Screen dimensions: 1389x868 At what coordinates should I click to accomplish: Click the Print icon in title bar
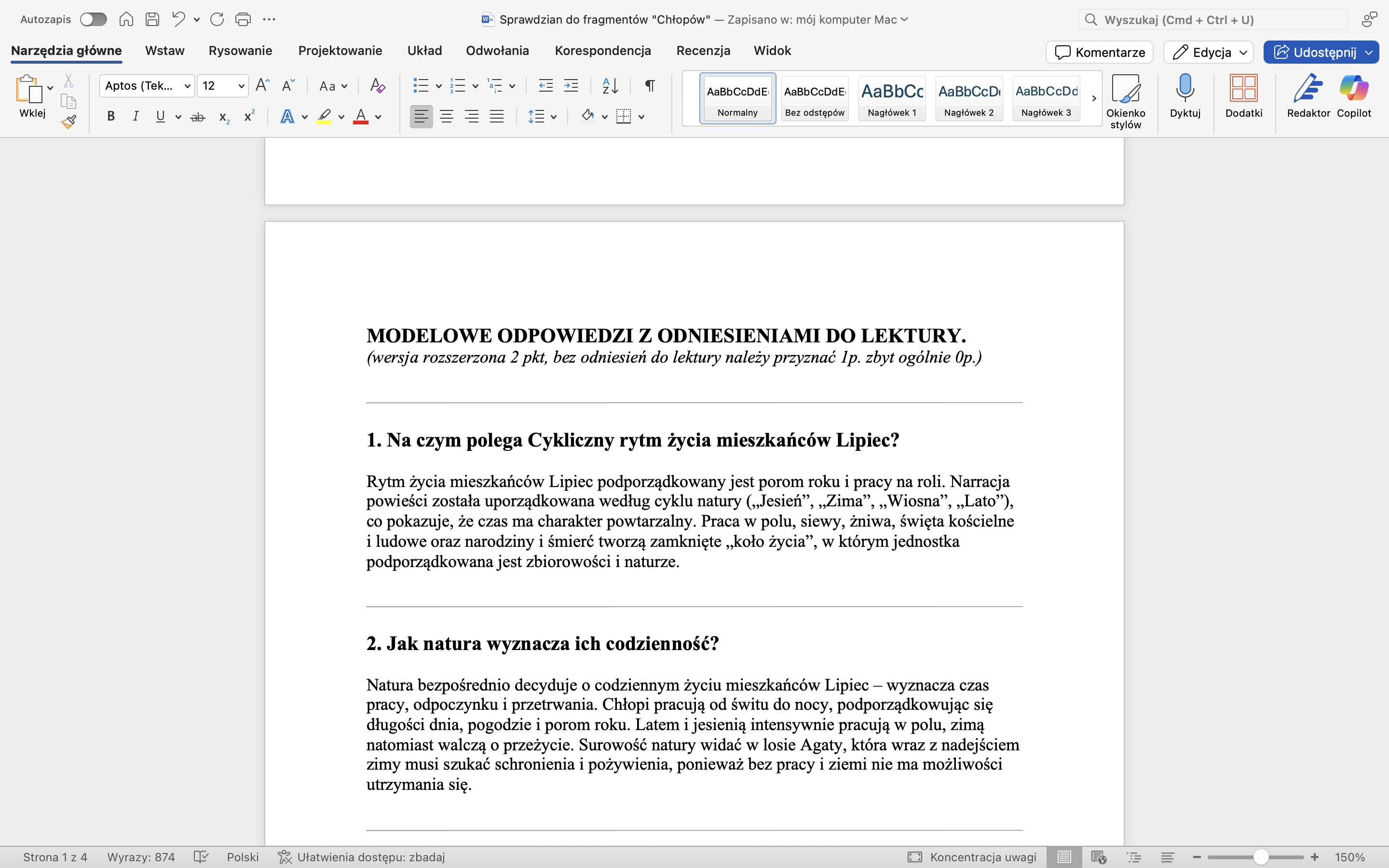tap(243, 19)
